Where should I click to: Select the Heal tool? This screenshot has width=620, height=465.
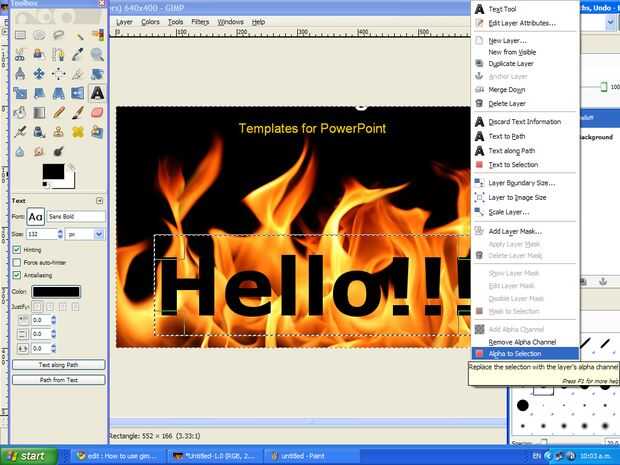click(78, 132)
